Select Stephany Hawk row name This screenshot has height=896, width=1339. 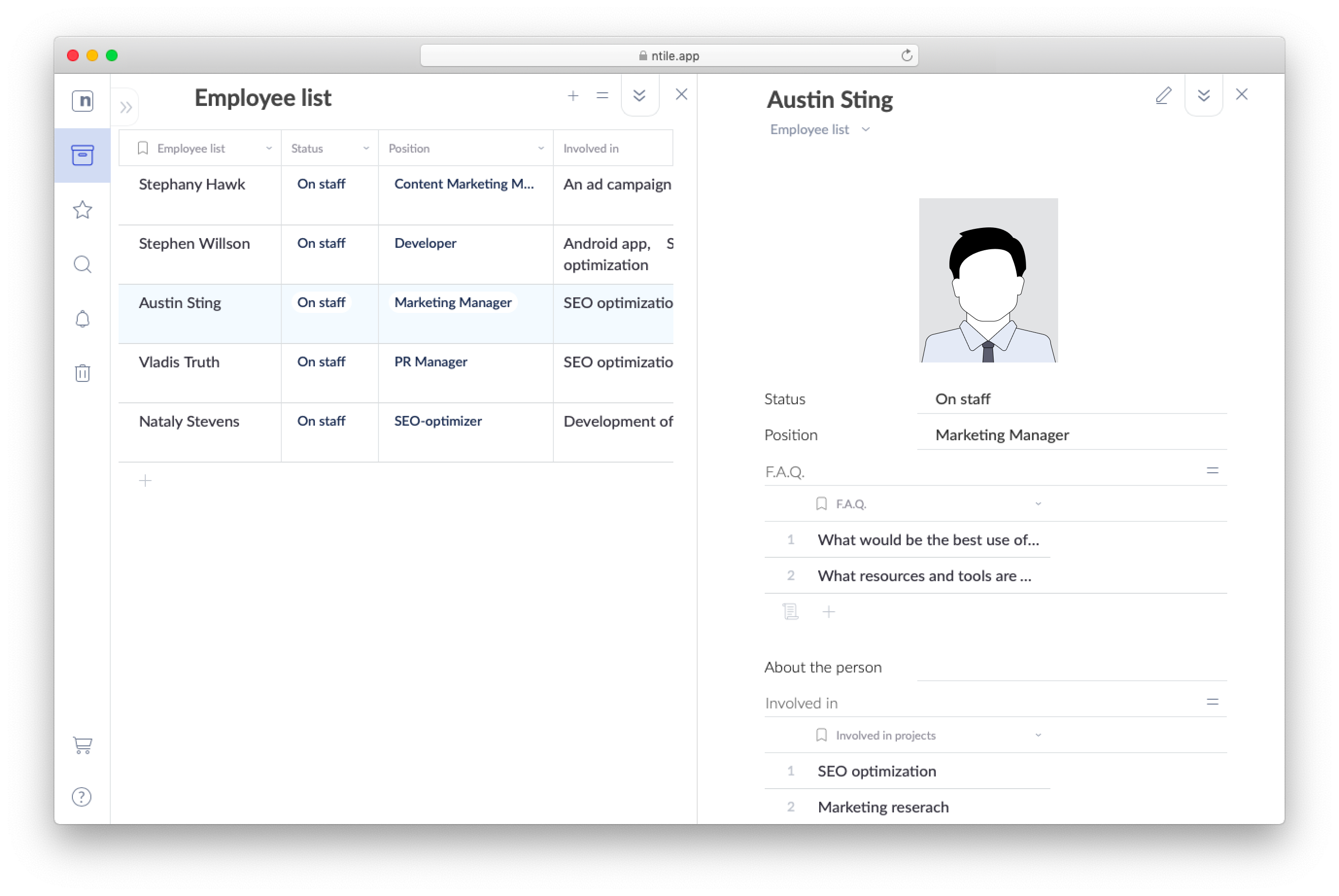[192, 184]
